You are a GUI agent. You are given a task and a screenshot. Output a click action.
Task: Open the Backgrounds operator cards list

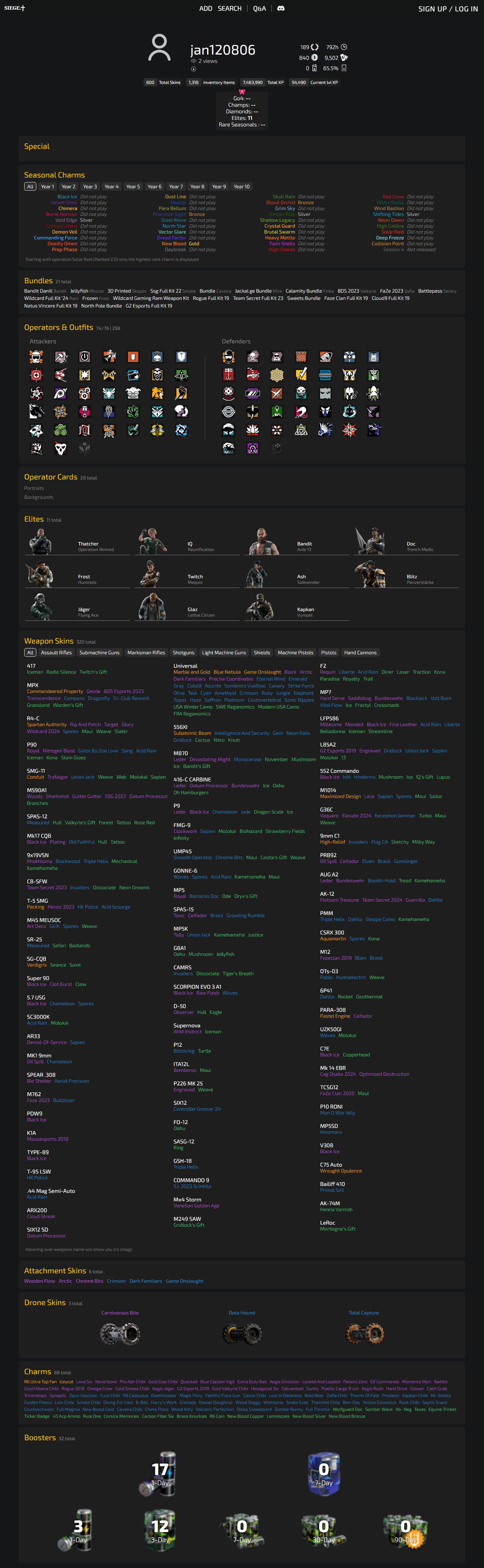click(39, 497)
